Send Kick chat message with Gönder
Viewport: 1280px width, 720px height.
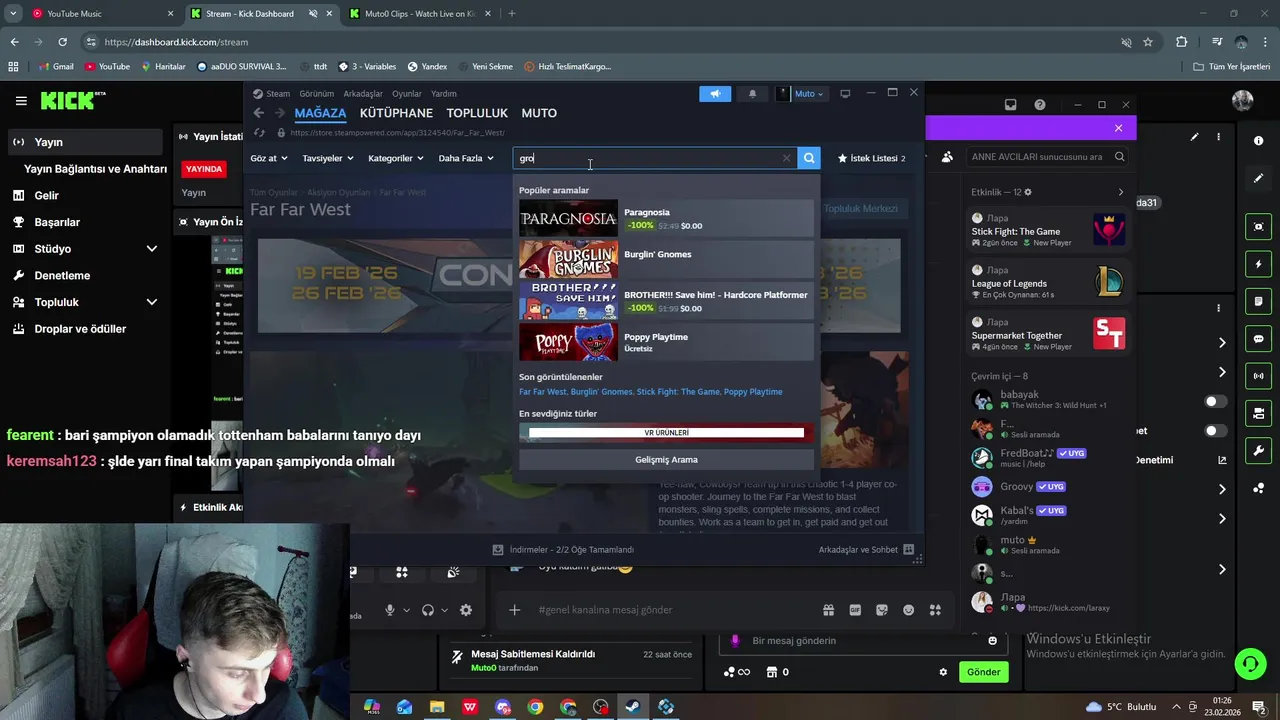pyautogui.click(x=983, y=672)
